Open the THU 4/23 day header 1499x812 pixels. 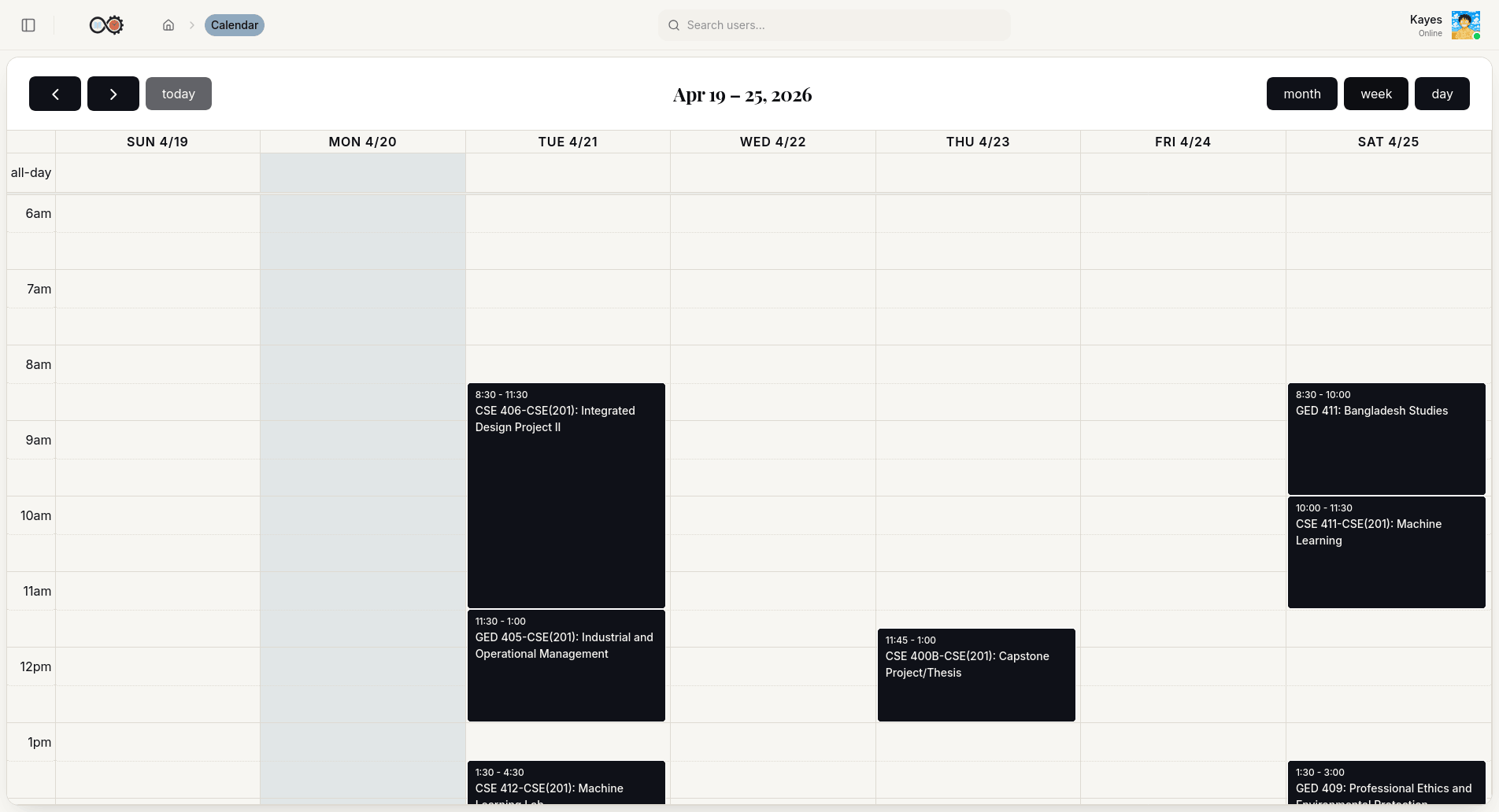(x=978, y=142)
